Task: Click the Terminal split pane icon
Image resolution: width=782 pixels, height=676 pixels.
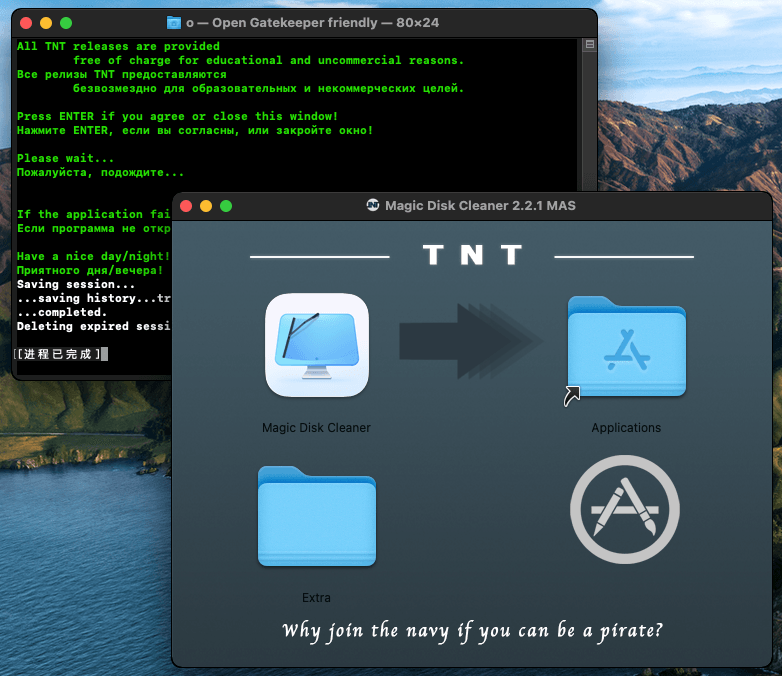Action: coord(589,44)
